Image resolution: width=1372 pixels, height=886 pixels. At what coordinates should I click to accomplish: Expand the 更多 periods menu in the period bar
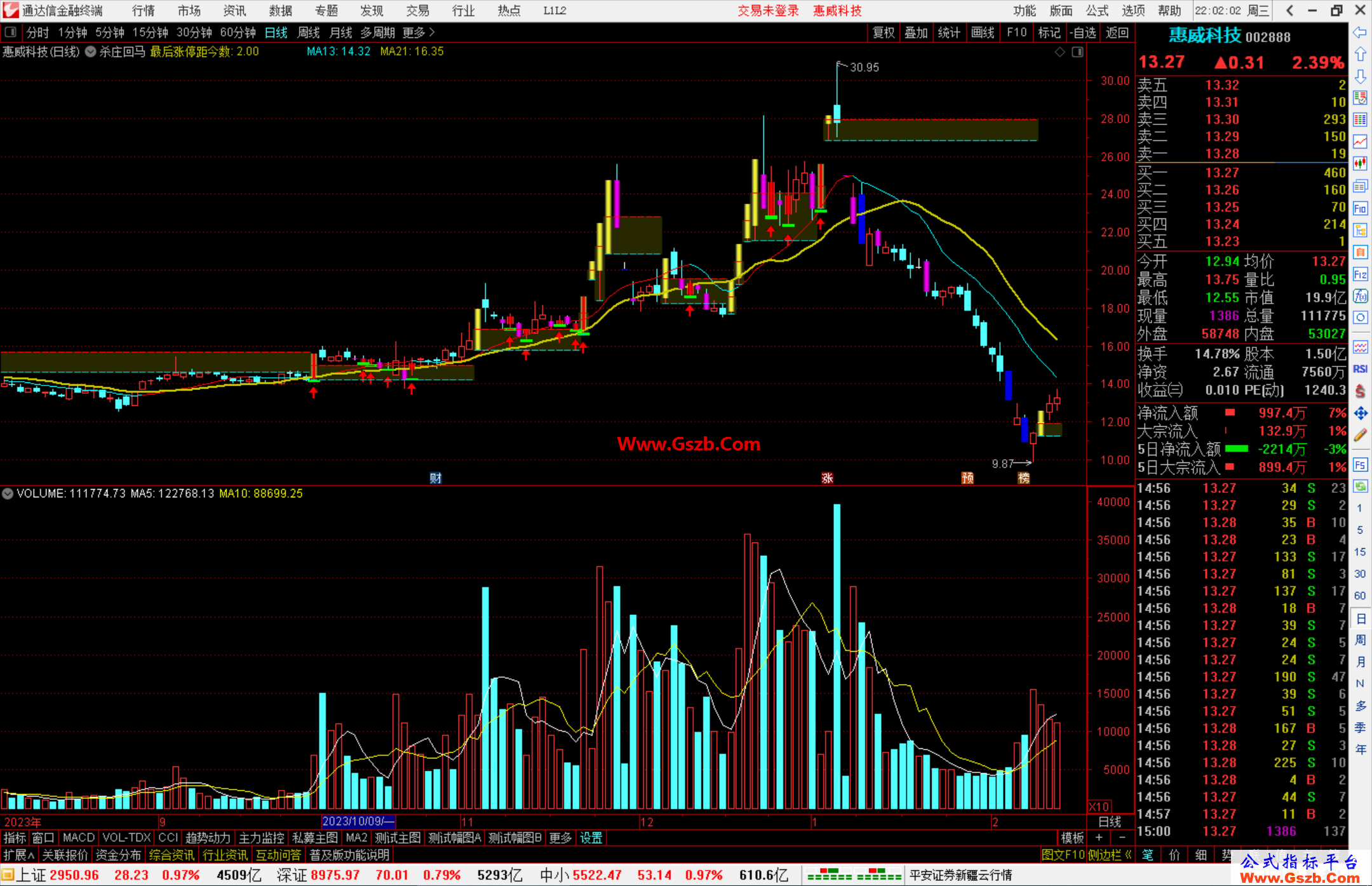[x=419, y=32]
